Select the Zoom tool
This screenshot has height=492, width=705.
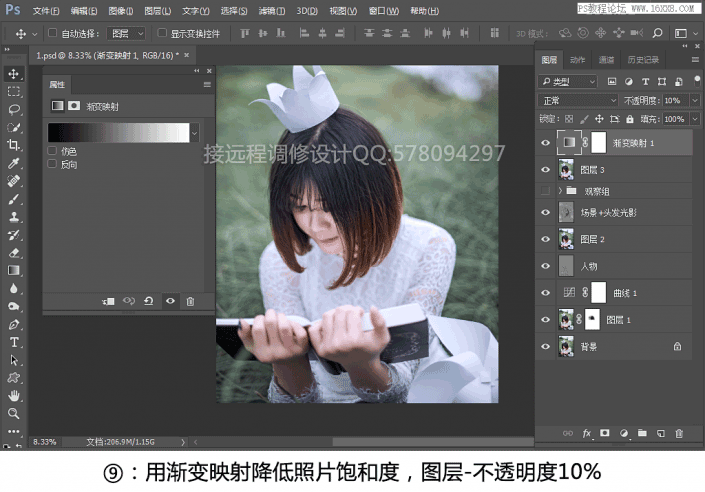(x=14, y=413)
